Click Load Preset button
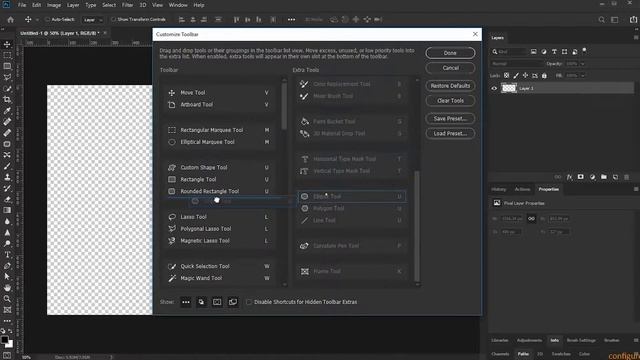The height and width of the screenshot is (360, 640). [450, 133]
